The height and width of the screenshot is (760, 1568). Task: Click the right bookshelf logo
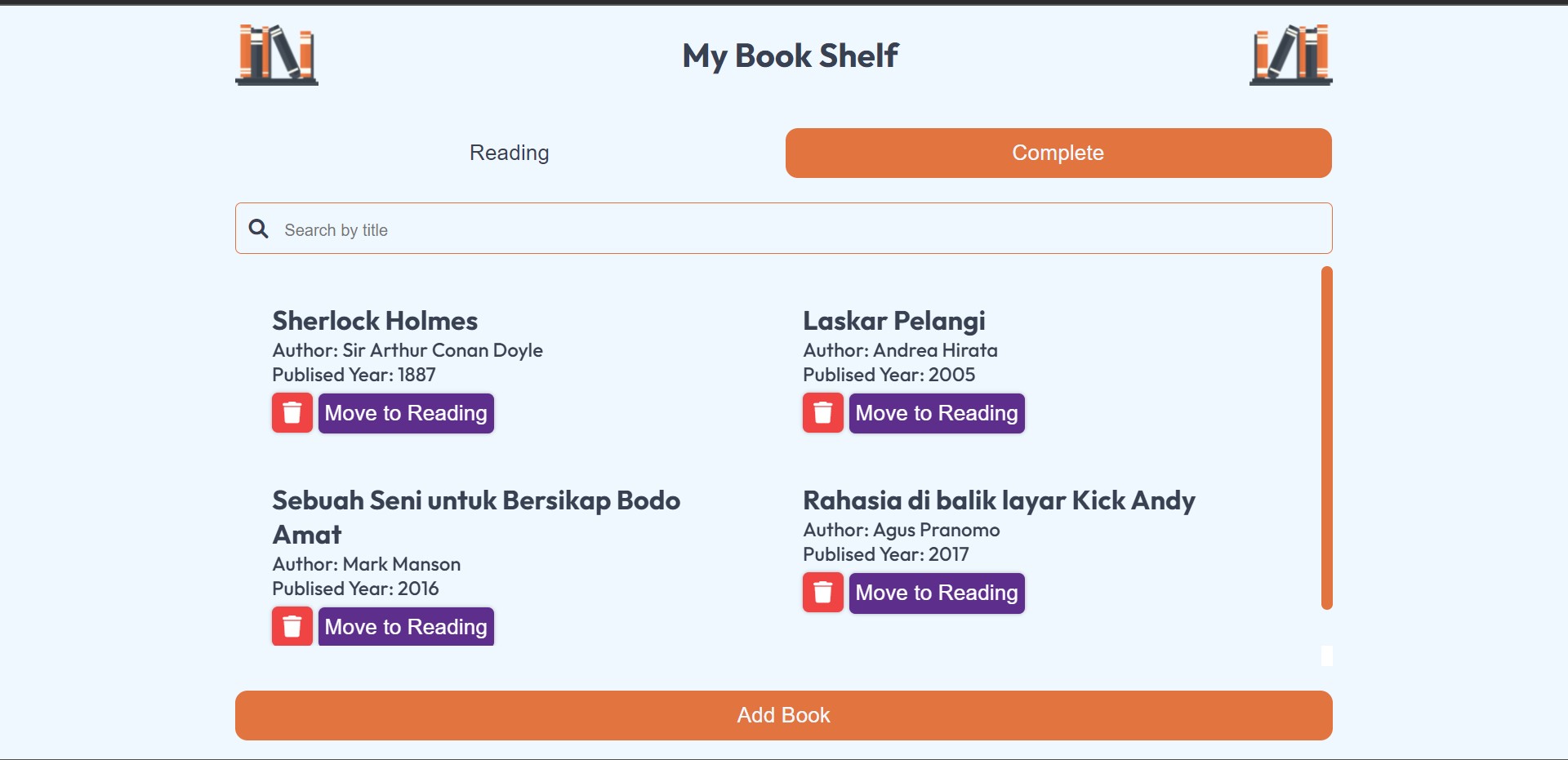click(1290, 55)
